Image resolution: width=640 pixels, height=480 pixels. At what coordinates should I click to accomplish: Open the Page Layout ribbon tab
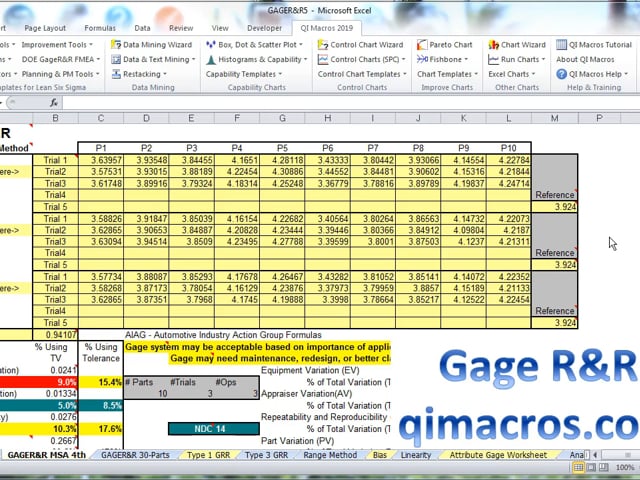[45, 28]
